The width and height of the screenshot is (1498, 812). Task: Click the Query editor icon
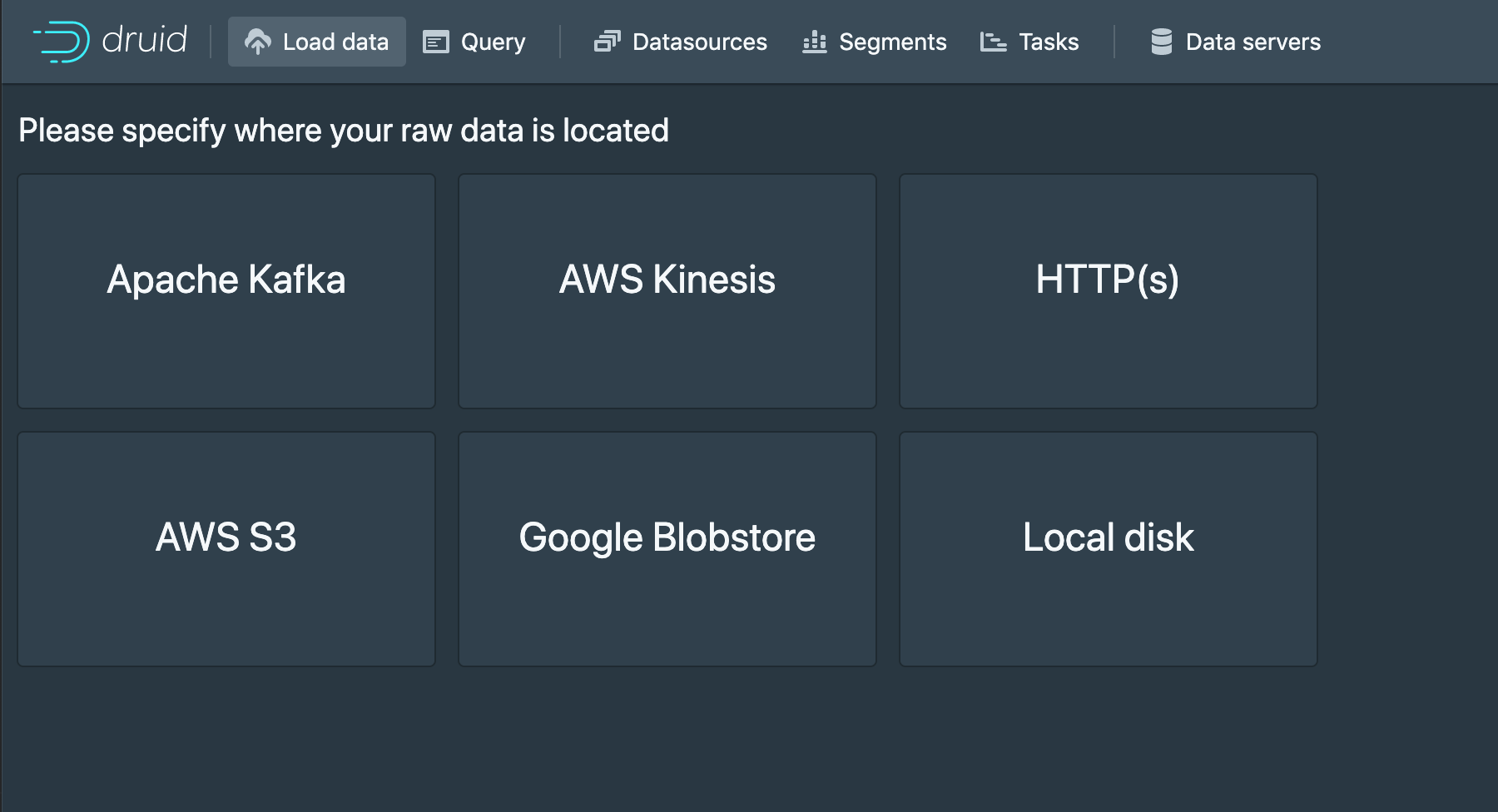pyautogui.click(x=436, y=42)
